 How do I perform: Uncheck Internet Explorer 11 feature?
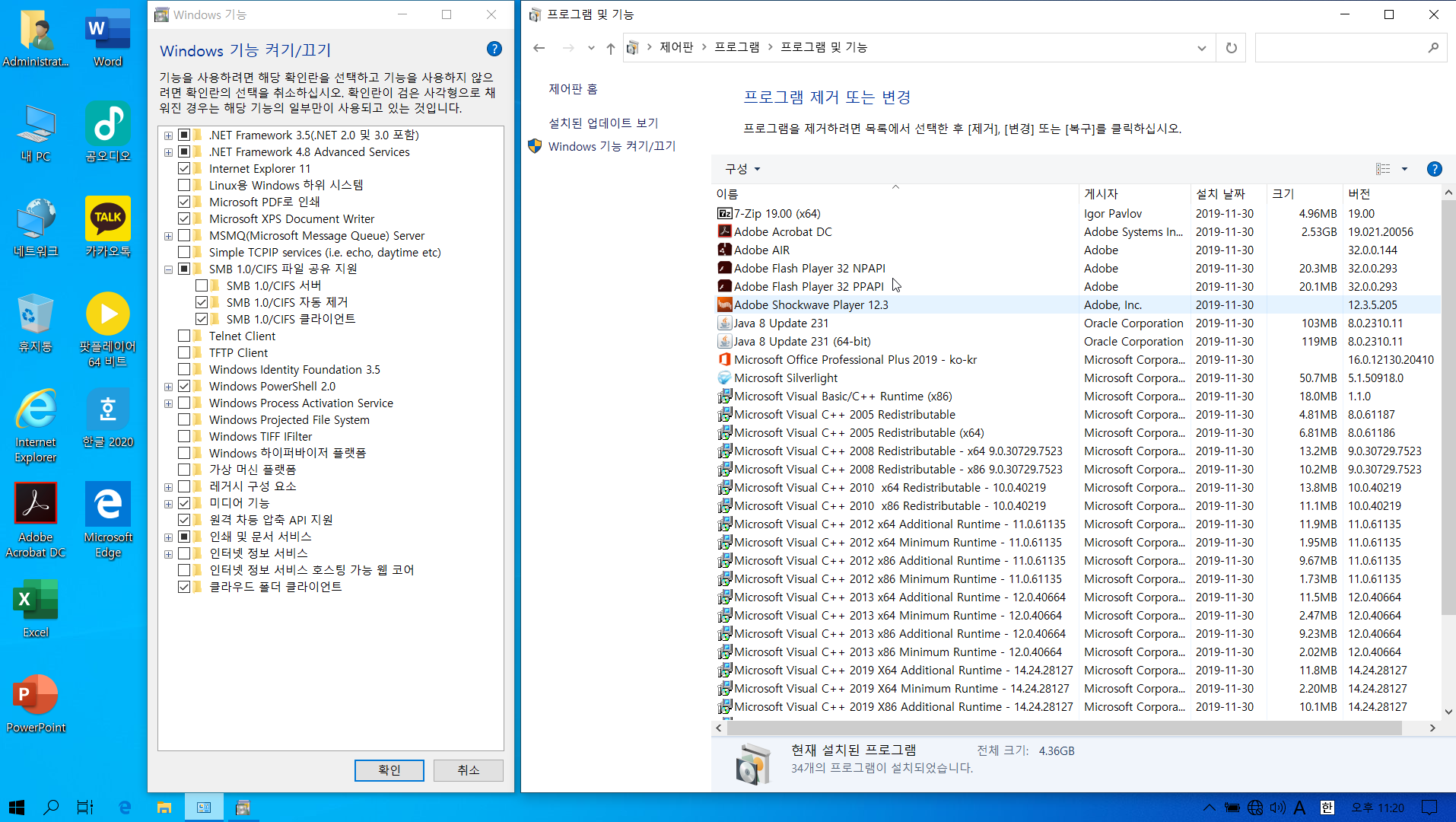pos(184,169)
